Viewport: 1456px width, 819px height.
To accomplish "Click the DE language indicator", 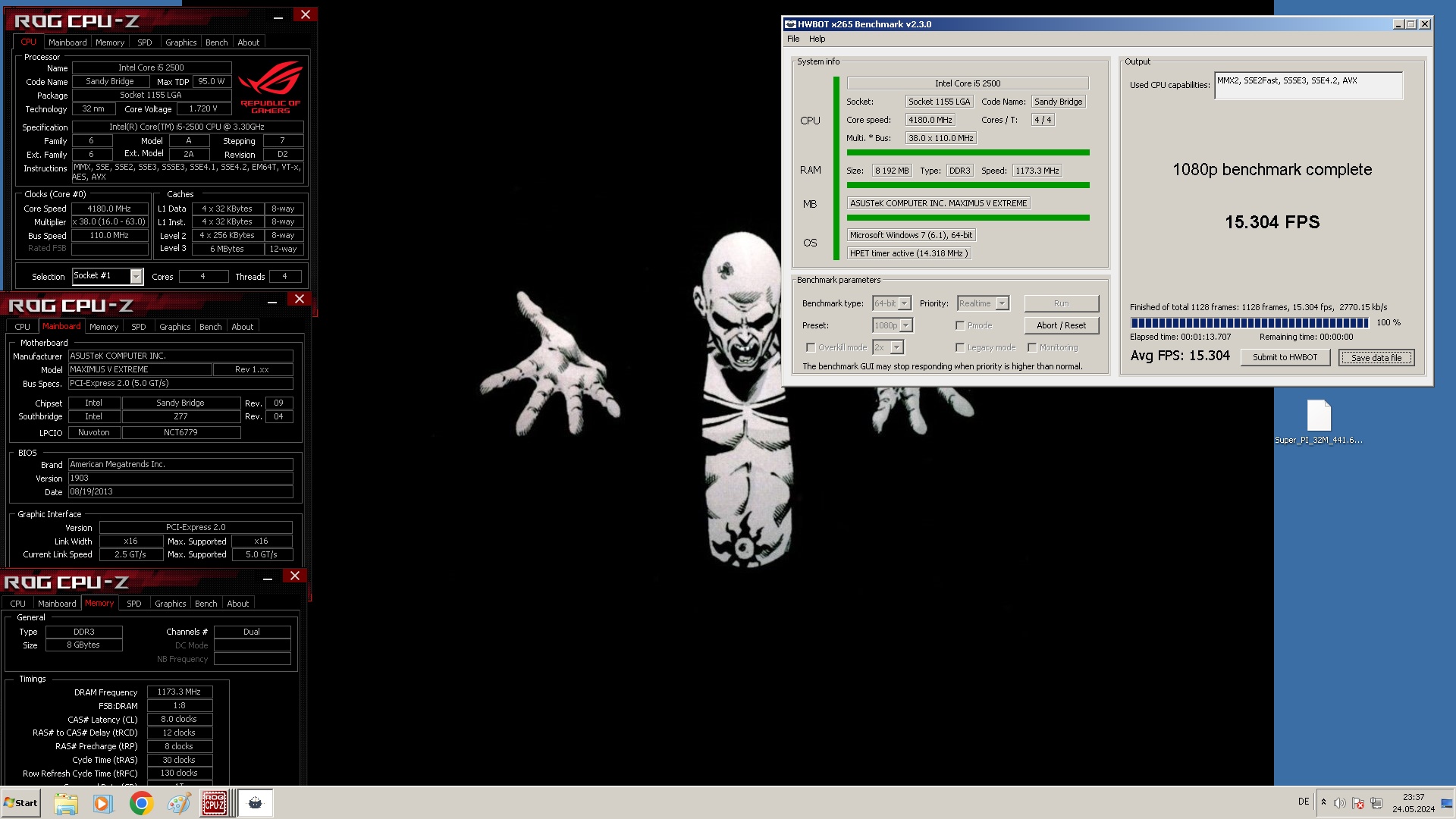I will tap(1304, 802).
